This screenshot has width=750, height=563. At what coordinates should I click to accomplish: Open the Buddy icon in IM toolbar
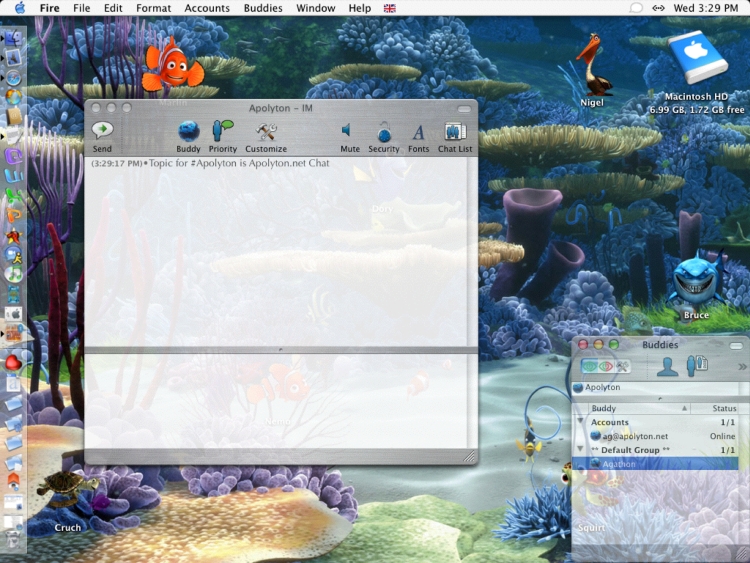tap(188, 131)
